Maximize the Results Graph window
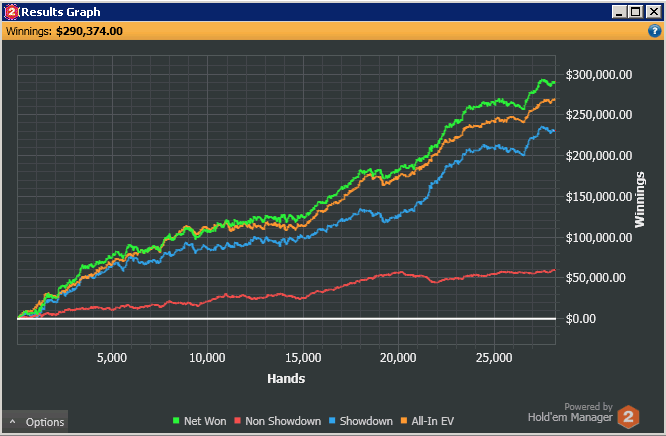Viewport: 666px width, 436px height. [x=636, y=11]
